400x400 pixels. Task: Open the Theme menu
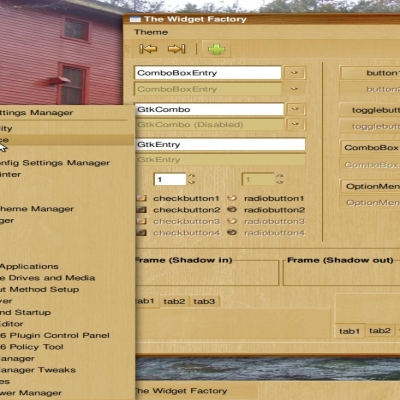coord(151,32)
